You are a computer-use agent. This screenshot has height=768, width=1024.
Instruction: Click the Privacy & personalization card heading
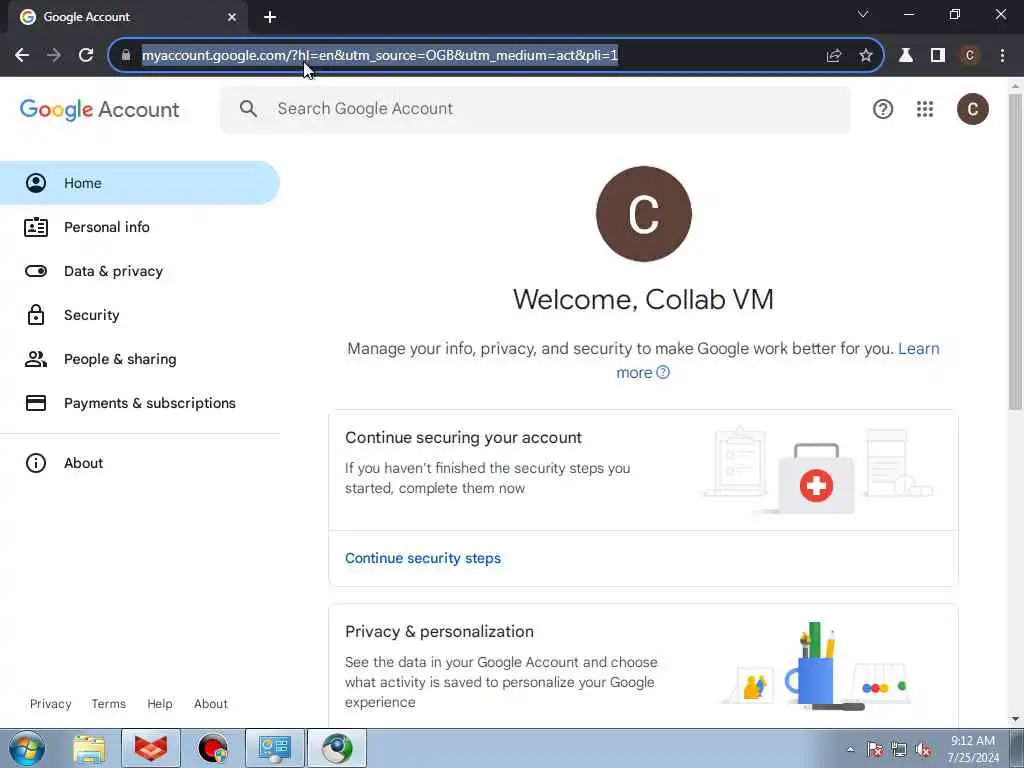(x=439, y=632)
